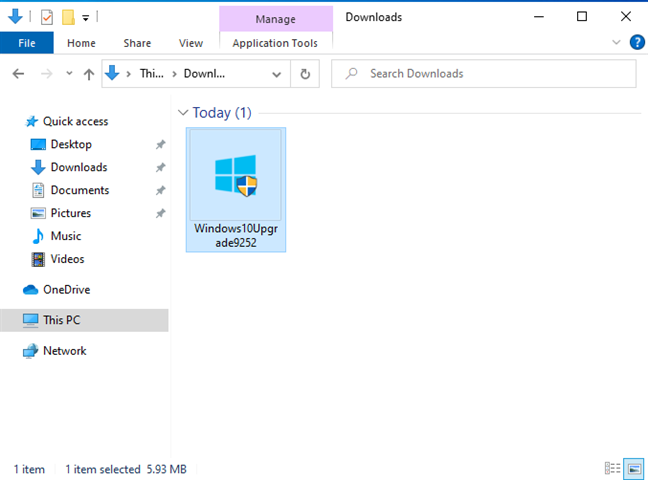The width and height of the screenshot is (648, 480).
Task: Click 'Downl...' breadcrumb in address bar
Action: pyautogui.click(x=204, y=74)
